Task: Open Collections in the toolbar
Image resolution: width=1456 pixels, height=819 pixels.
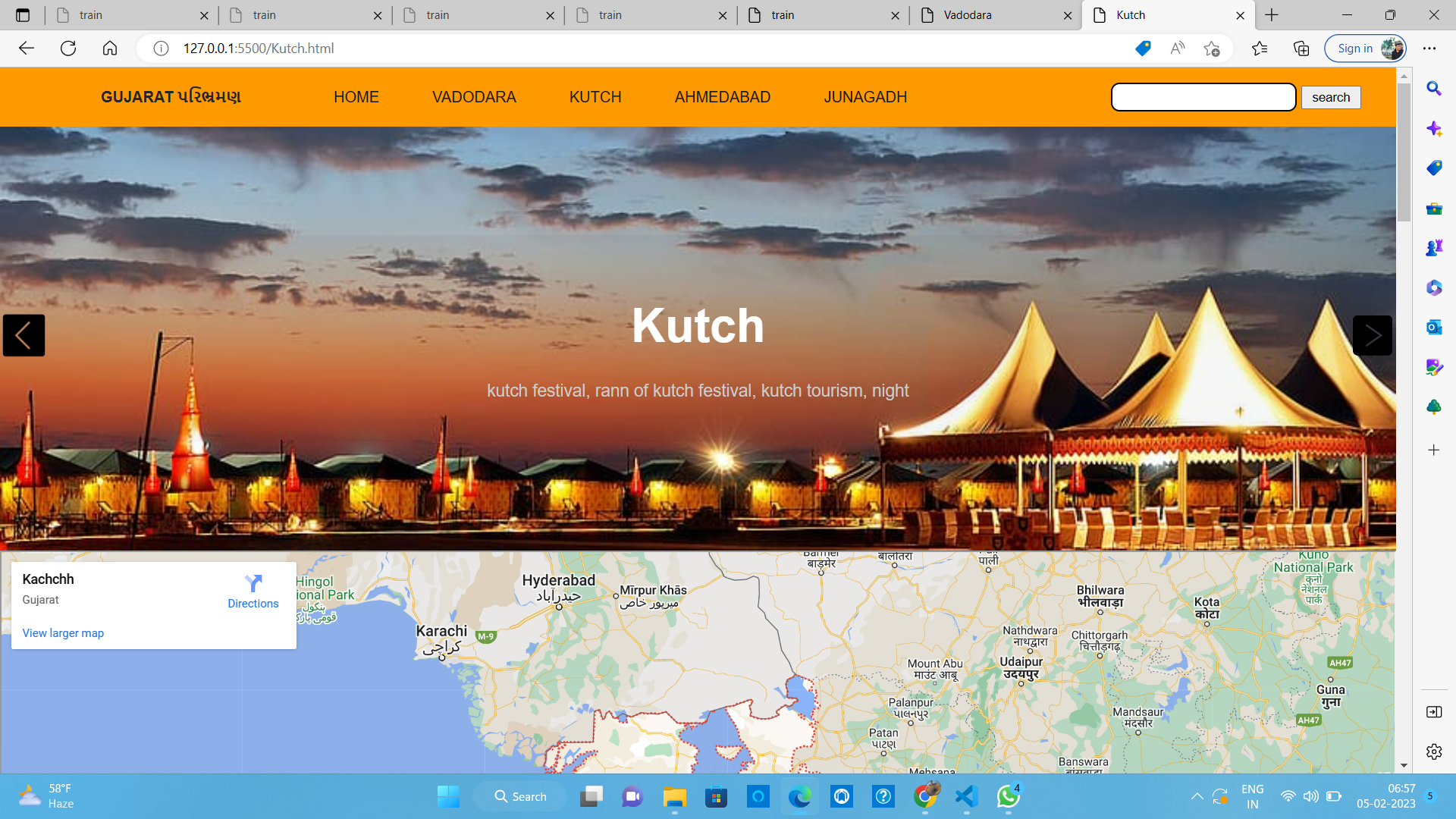Action: [x=1301, y=48]
